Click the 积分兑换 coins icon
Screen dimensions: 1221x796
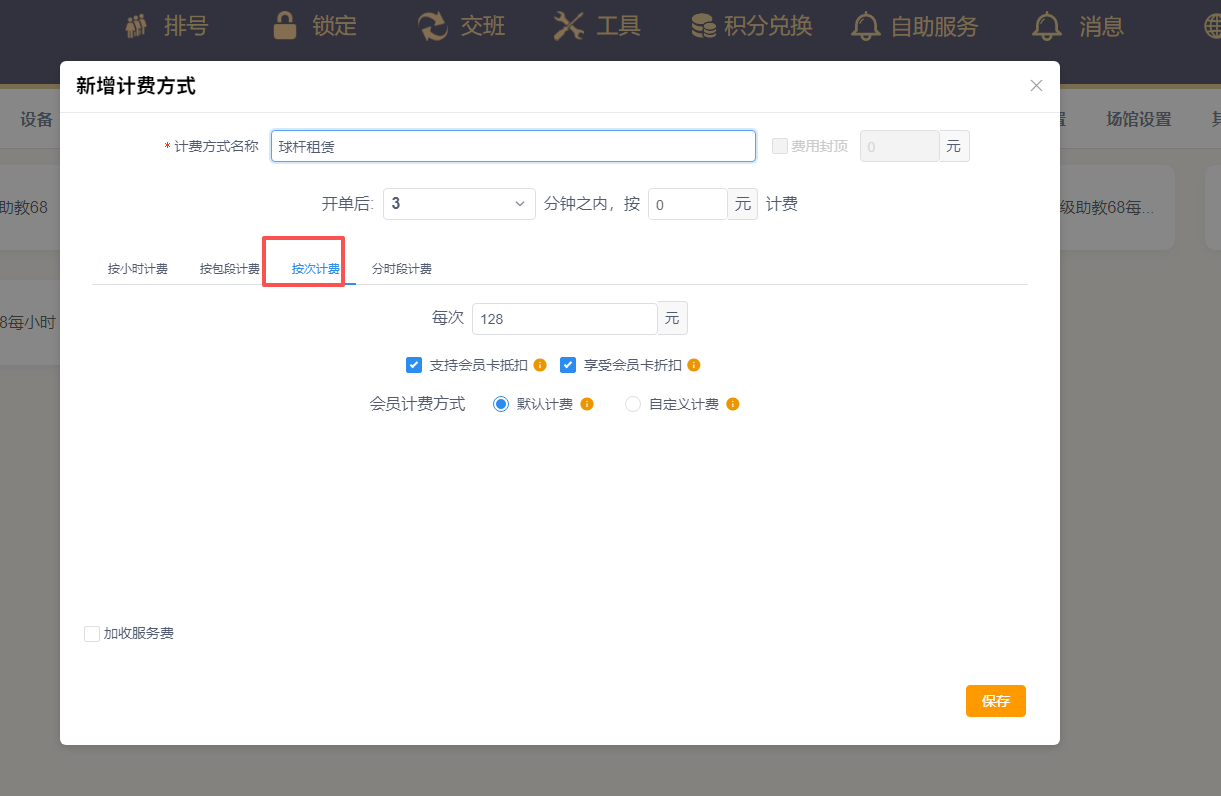[704, 27]
